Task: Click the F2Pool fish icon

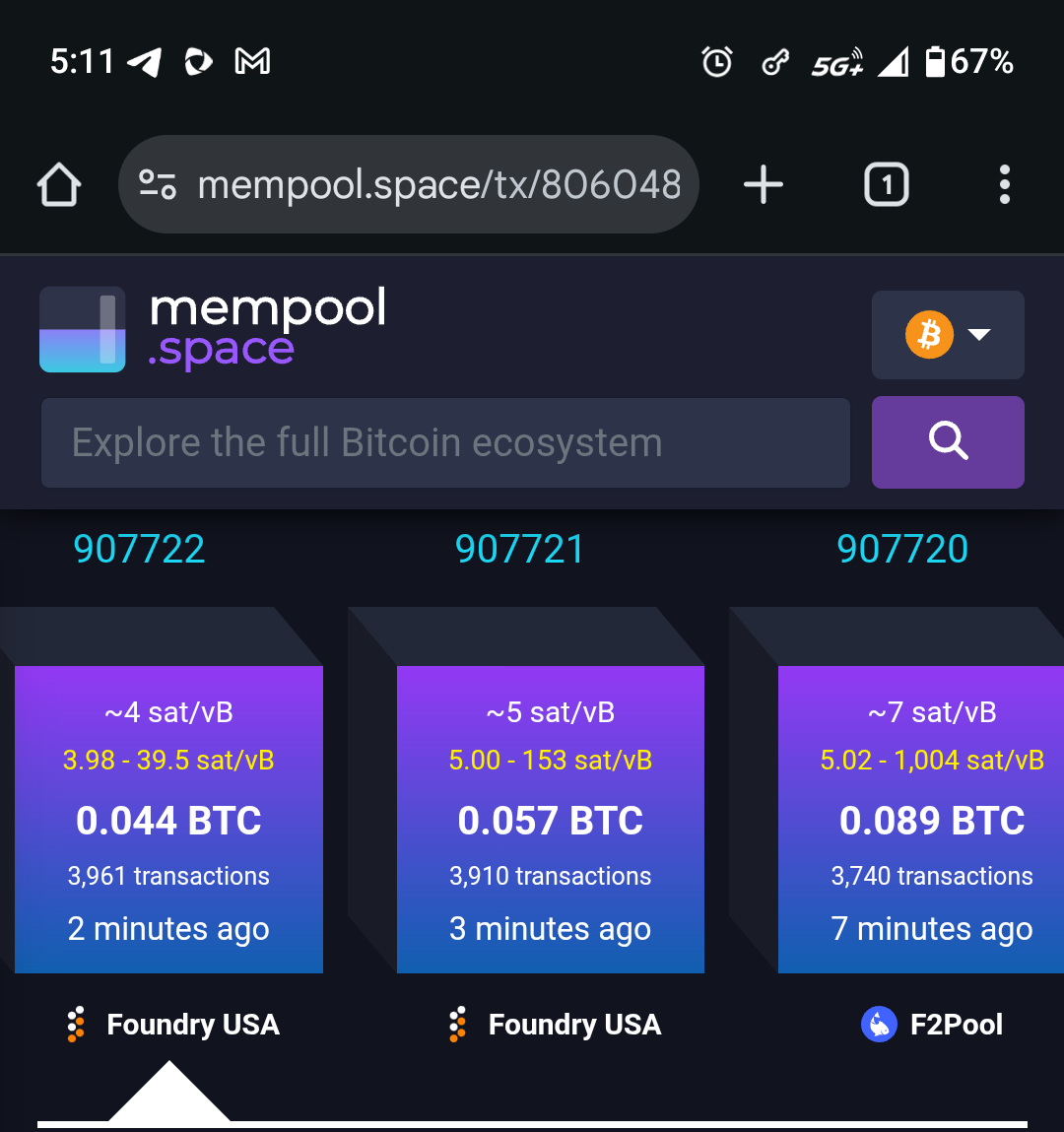Action: point(879,1024)
